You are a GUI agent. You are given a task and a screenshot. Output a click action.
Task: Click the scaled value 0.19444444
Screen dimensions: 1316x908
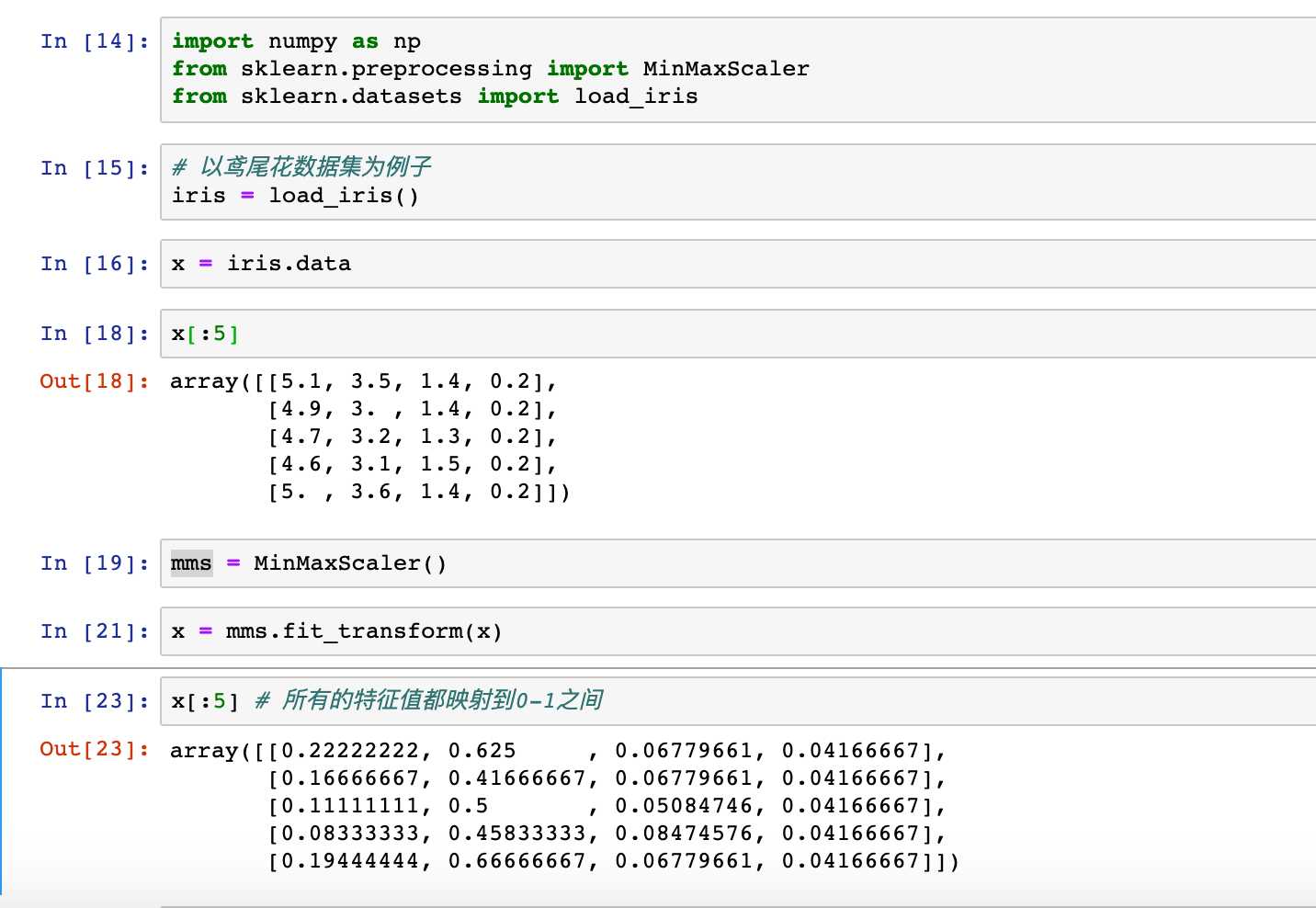[351, 861]
